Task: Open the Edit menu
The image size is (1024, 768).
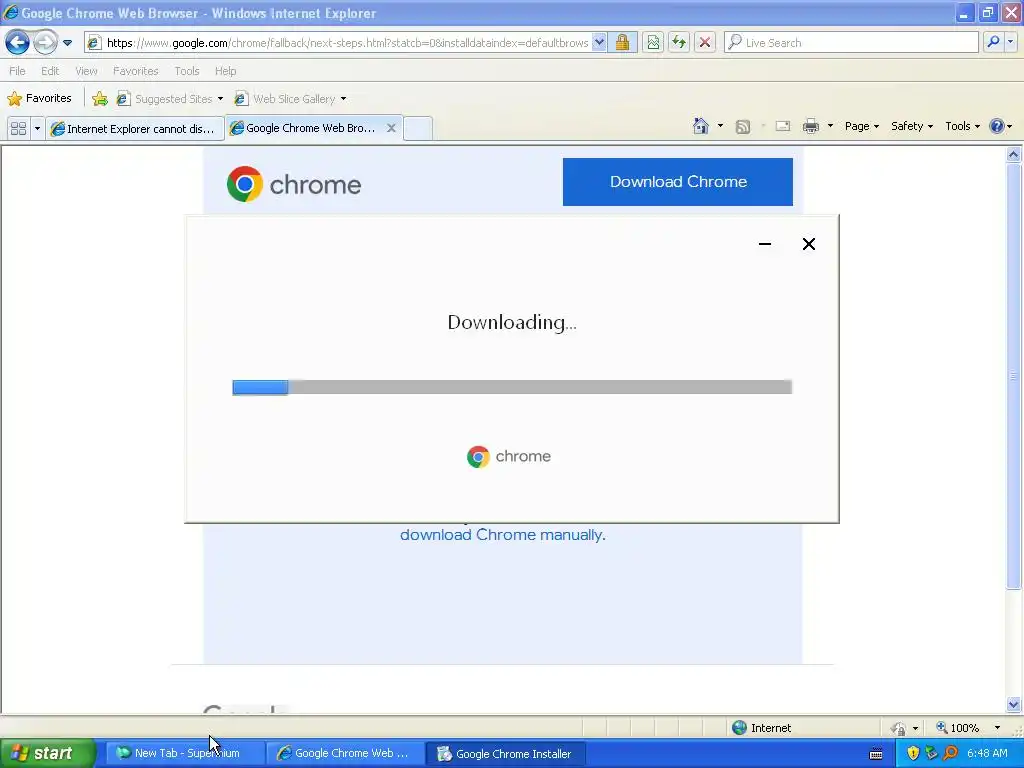Action: coord(50,71)
